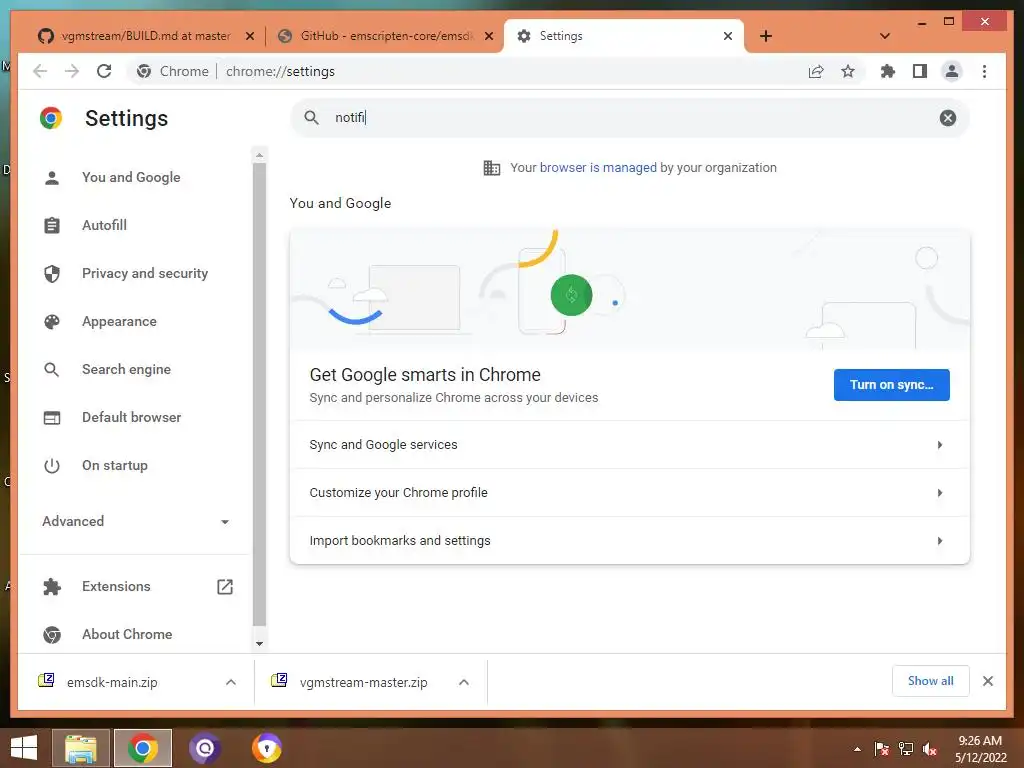
Task: Click into the settings search field
Action: pyautogui.click(x=630, y=118)
